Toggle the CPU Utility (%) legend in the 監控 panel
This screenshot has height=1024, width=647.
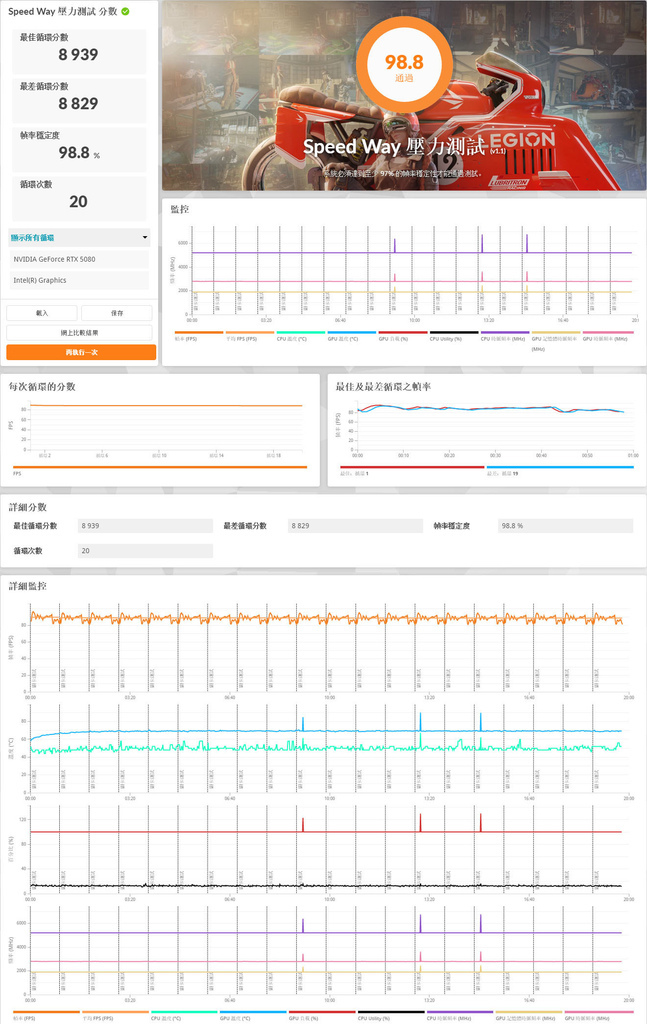(x=454, y=336)
